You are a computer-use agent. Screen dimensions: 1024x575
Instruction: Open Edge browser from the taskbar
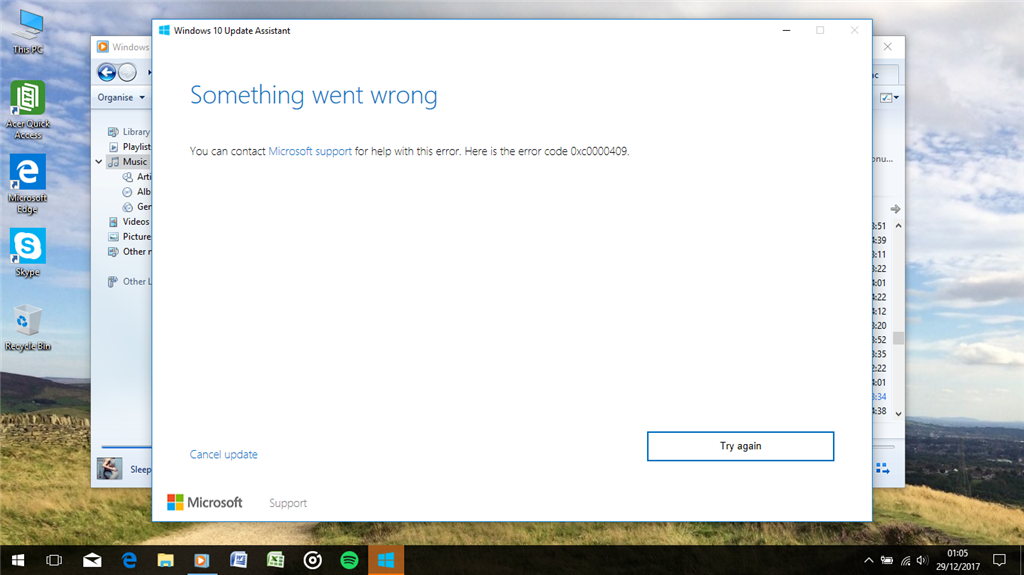click(129, 560)
